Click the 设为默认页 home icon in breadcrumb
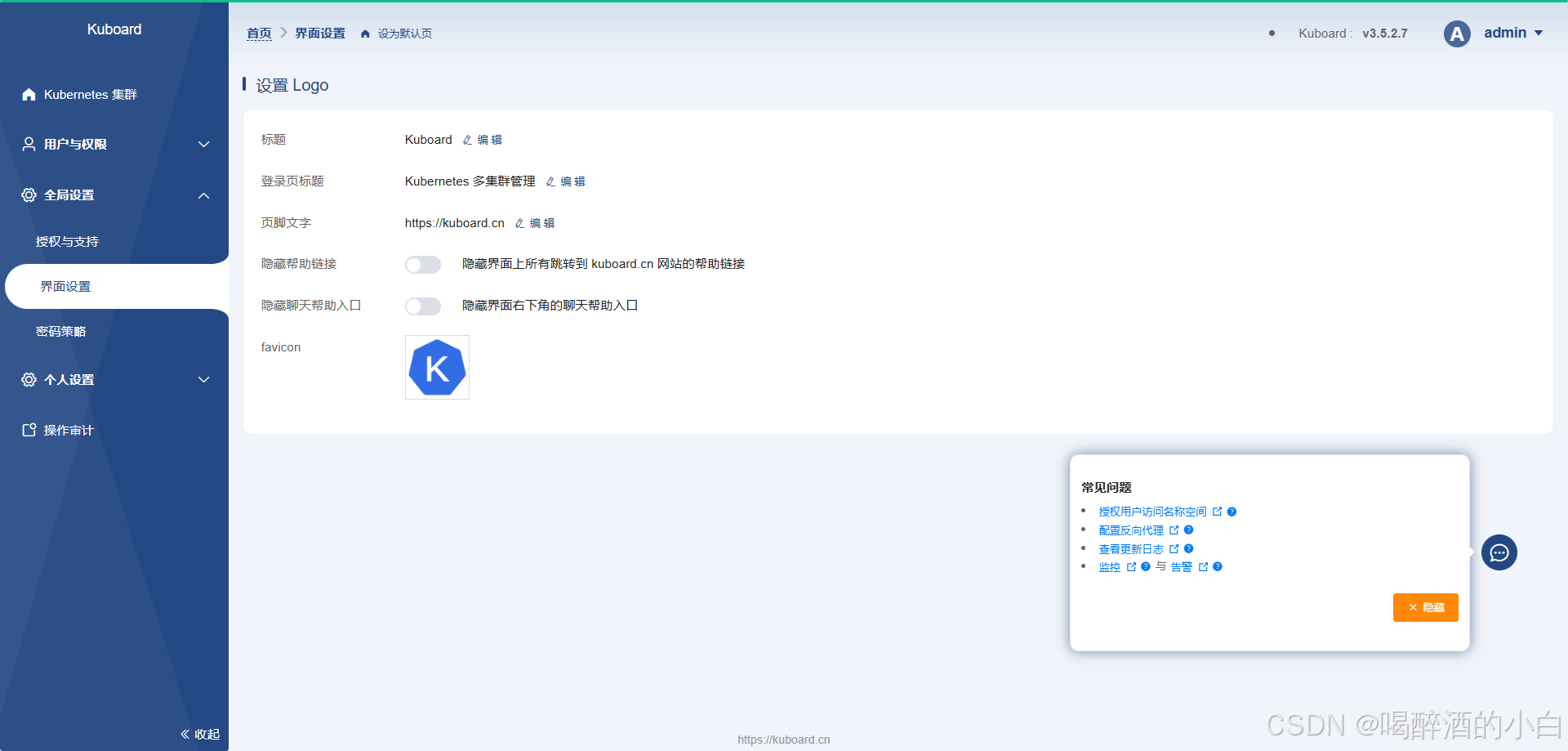This screenshot has height=751, width=1568. tap(365, 34)
